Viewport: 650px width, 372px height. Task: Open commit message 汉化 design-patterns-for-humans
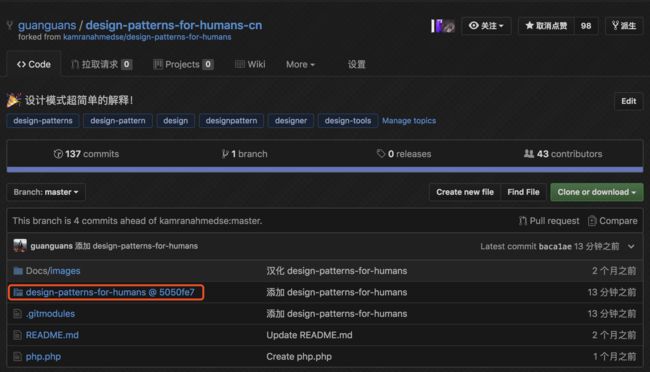click(x=337, y=271)
